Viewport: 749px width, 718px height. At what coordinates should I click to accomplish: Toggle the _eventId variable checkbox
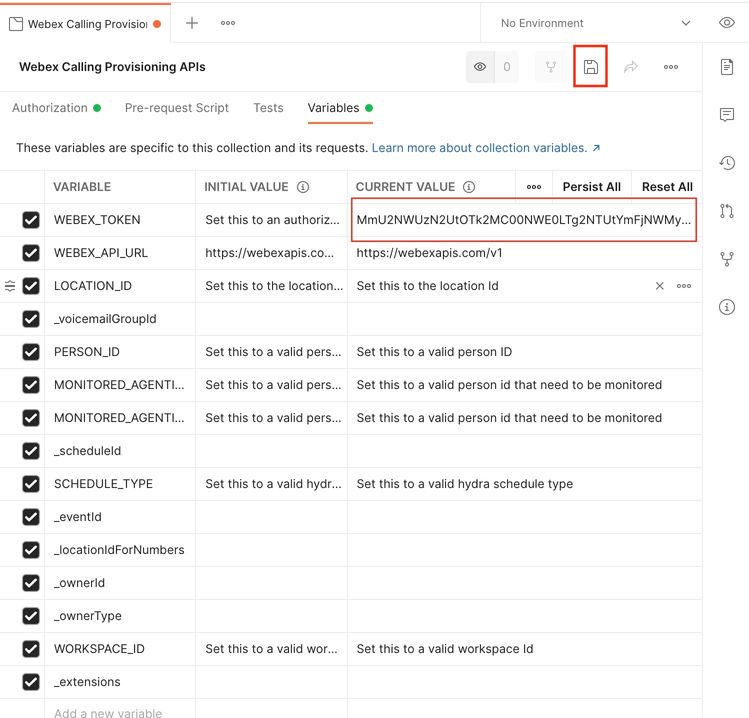pyautogui.click(x=31, y=516)
